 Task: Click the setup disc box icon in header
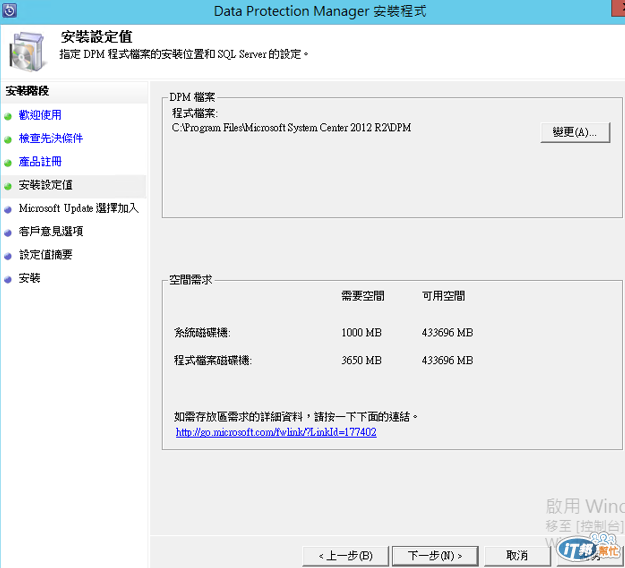tap(27, 52)
